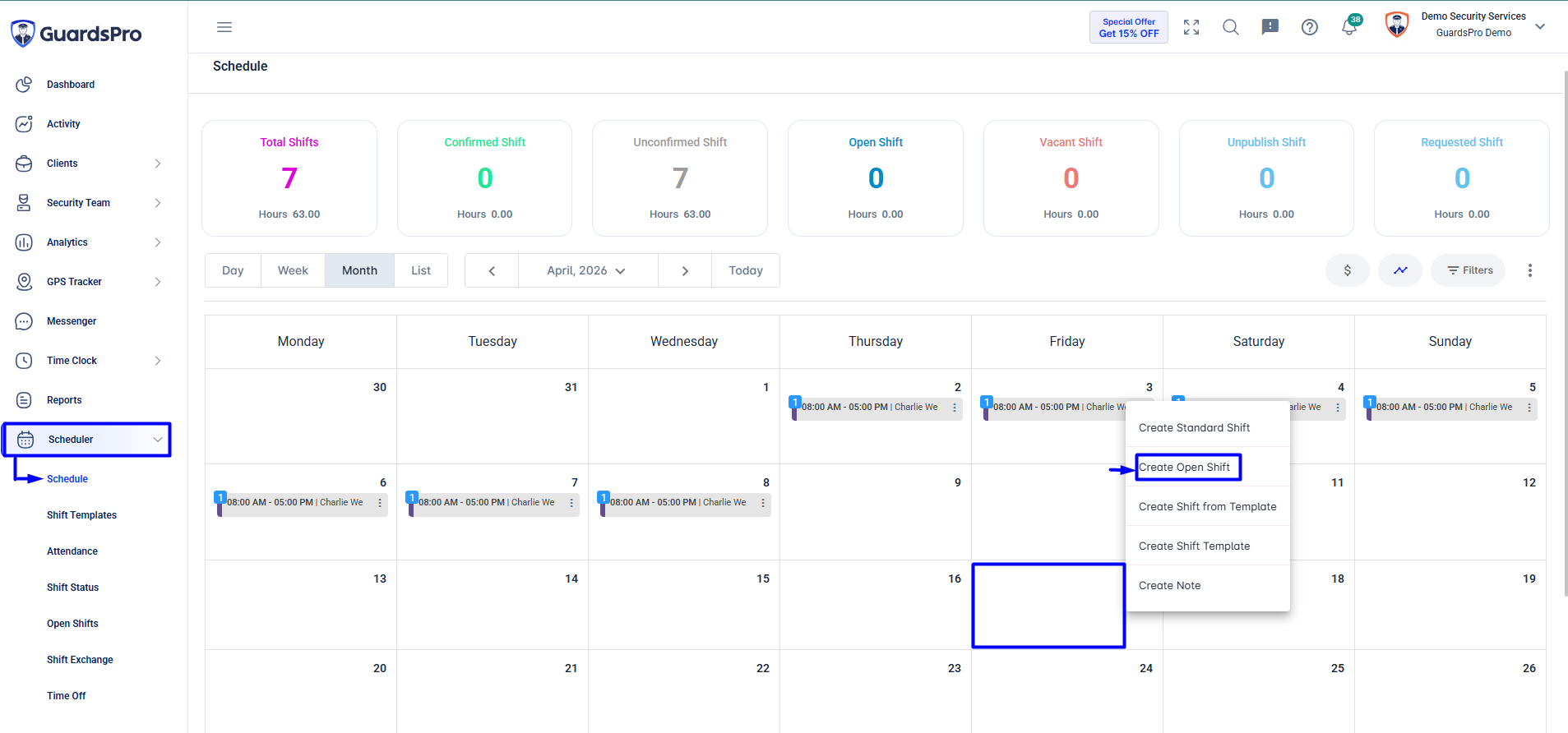Open Attendance submenu link
Screen dimensions: 1568x733
coord(72,551)
